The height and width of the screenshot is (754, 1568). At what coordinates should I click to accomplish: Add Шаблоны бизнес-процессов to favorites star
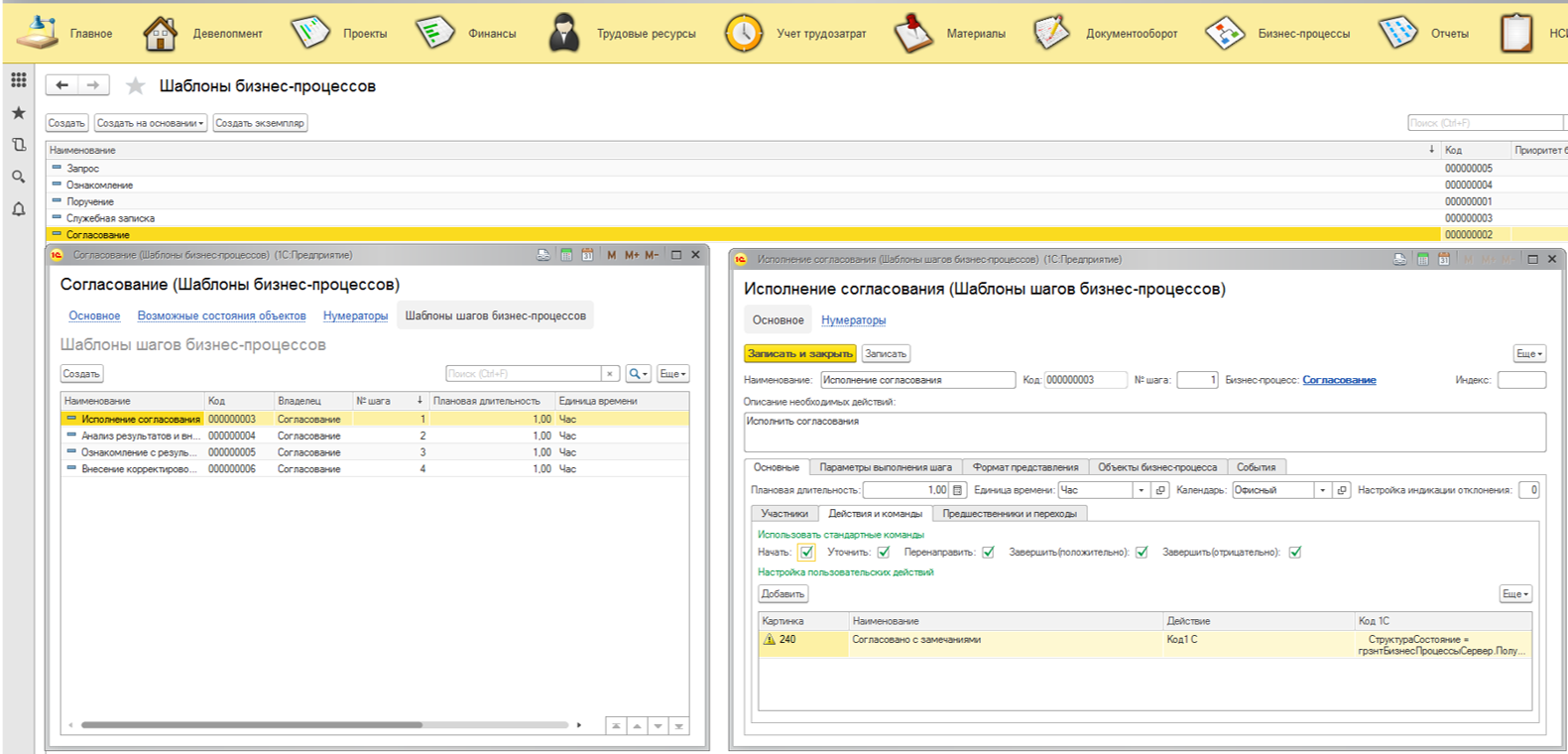point(136,86)
